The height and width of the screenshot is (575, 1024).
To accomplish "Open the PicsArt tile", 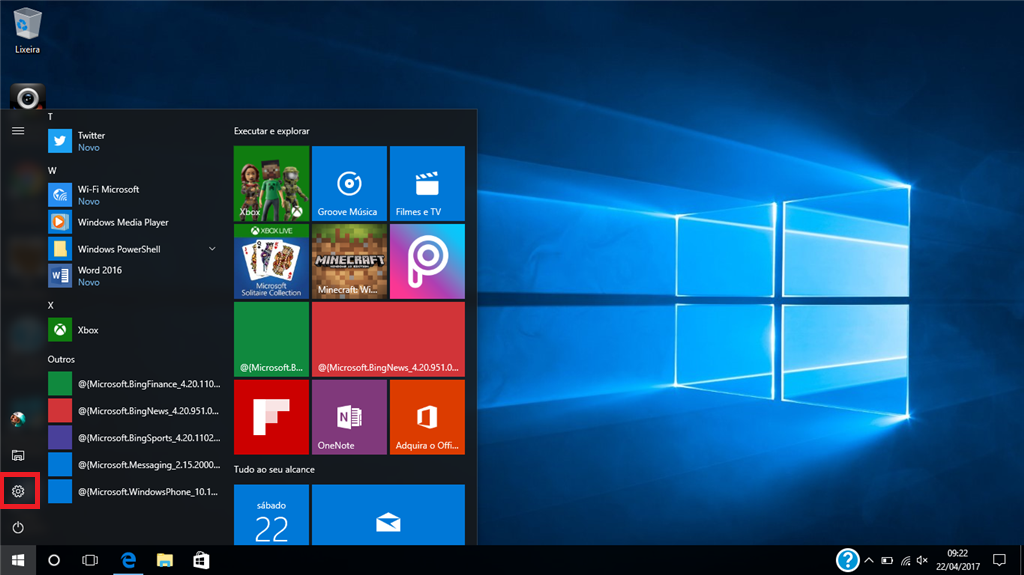I will tap(427, 261).
